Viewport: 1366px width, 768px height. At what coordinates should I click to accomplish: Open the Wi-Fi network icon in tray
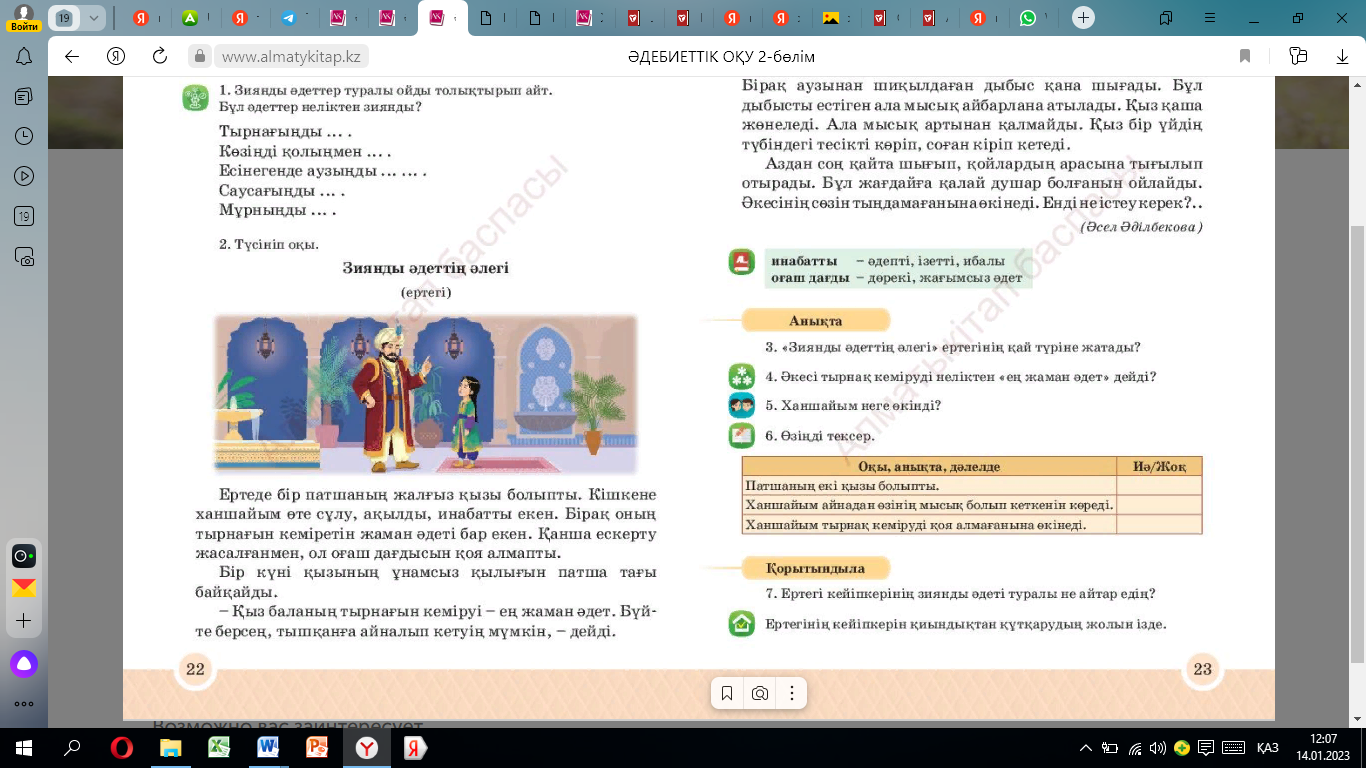[x=1134, y=748]
